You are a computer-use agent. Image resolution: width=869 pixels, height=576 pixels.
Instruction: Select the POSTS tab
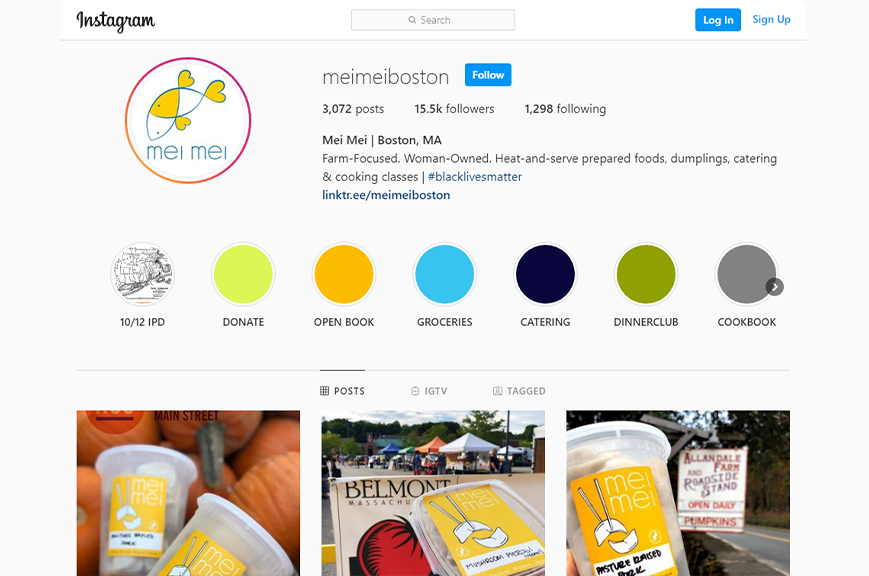pyautogui.click(x=343, y=391)
